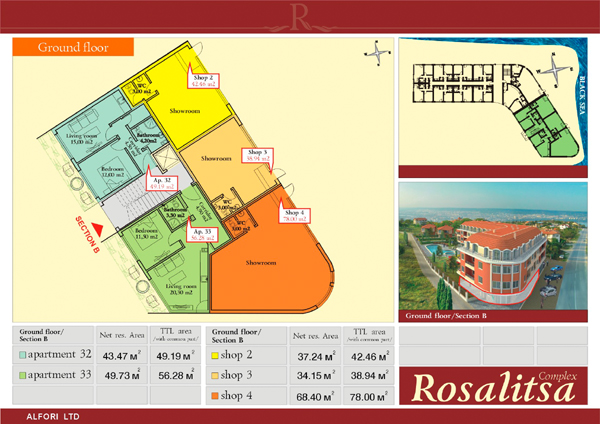Screen dimensions: 600x424
Task: Click the yellow Showroom of Shop 2
Action: [x=185, y=111]
